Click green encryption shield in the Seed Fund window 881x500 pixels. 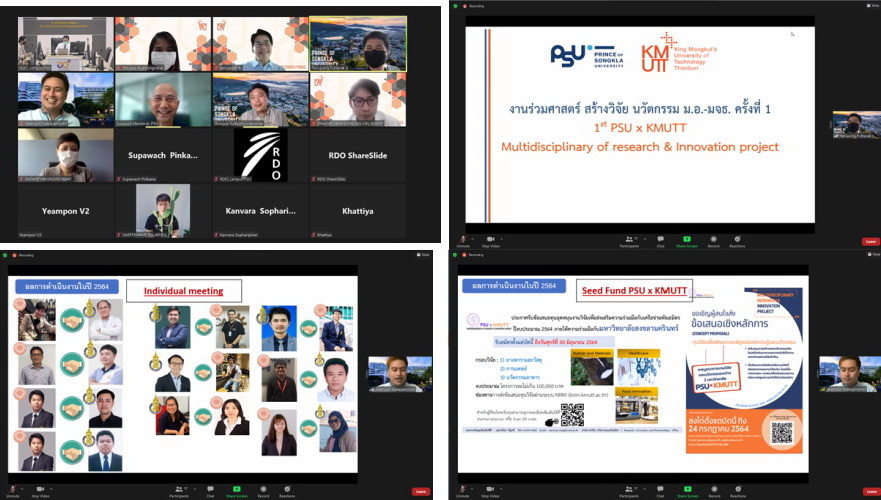pyautogui.click(x=455, y=255)
